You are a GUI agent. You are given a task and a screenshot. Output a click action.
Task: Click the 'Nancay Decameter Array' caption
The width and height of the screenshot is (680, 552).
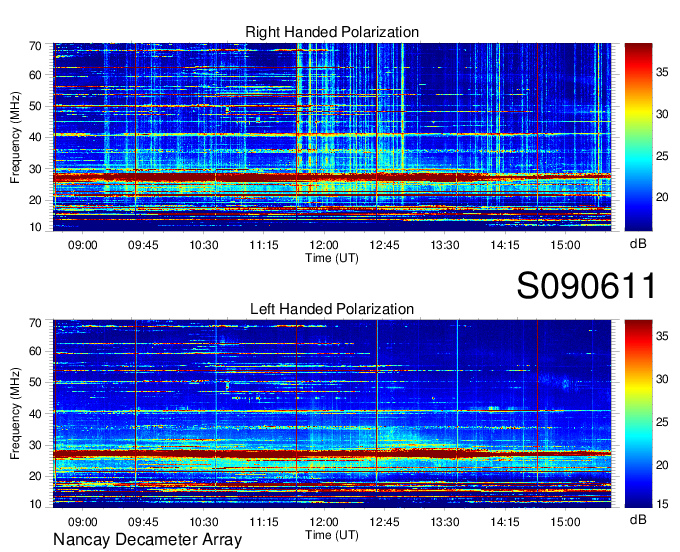click(147, 540)
